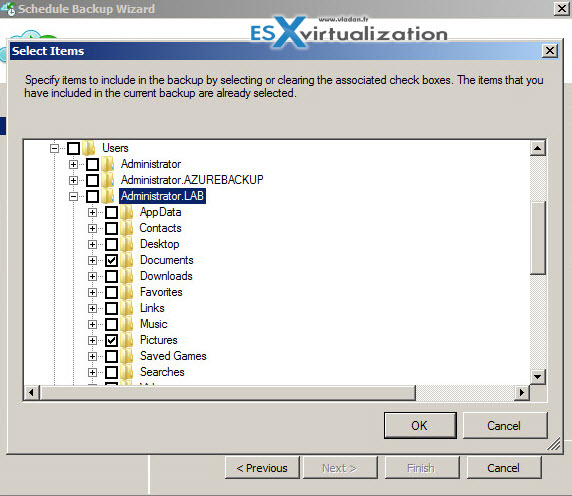Close the Select Items dialog
Viewport: 572px width, 496px height.
click(x=550, y=51)
